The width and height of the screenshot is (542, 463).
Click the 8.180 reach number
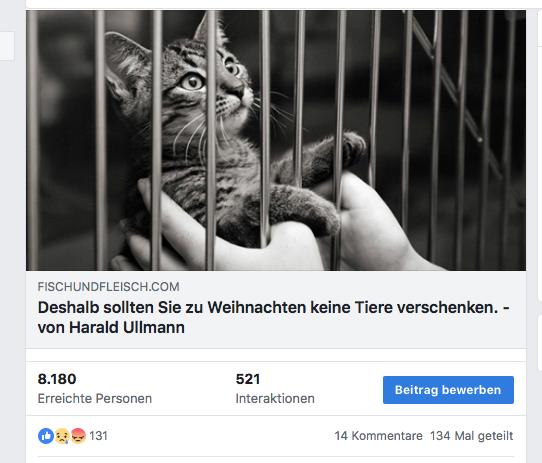point(57,379)
